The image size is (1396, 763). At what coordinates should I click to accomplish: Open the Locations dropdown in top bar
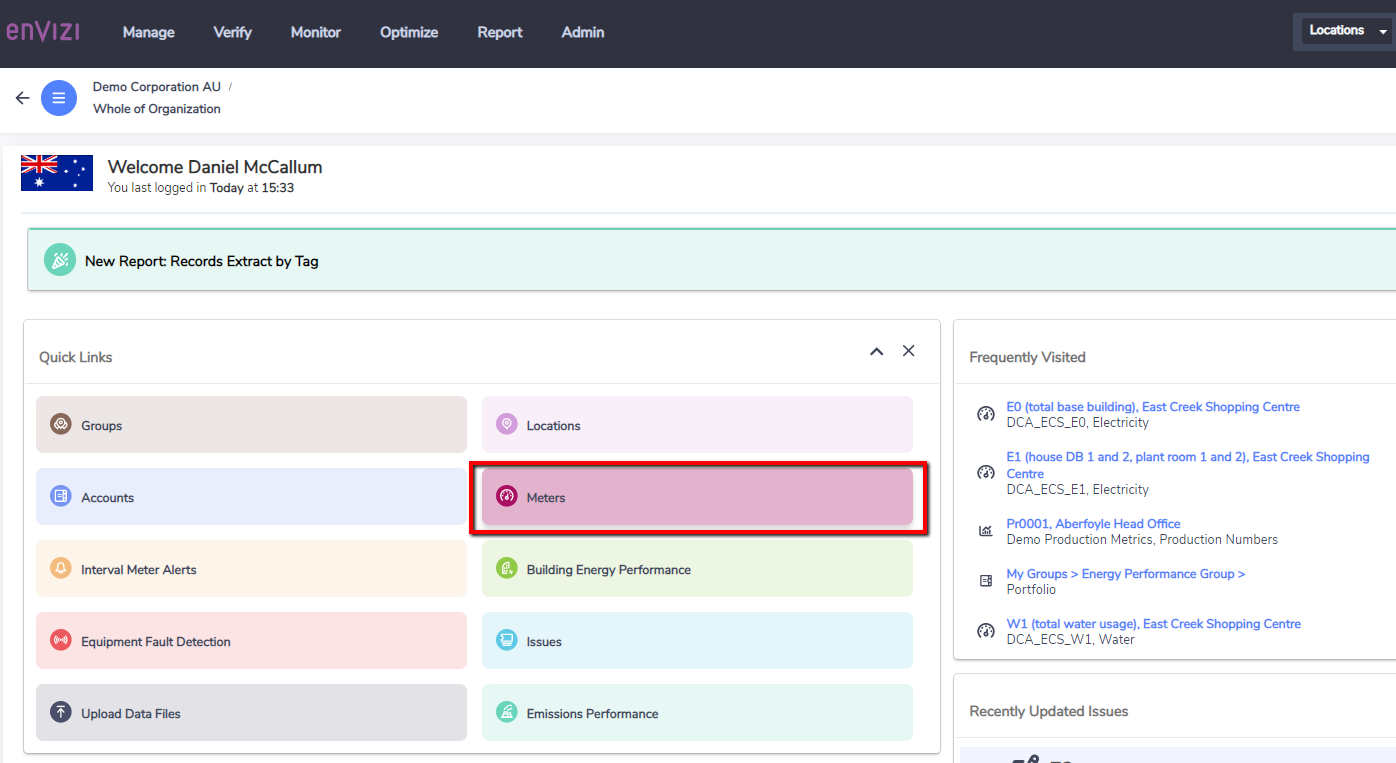1346,31
